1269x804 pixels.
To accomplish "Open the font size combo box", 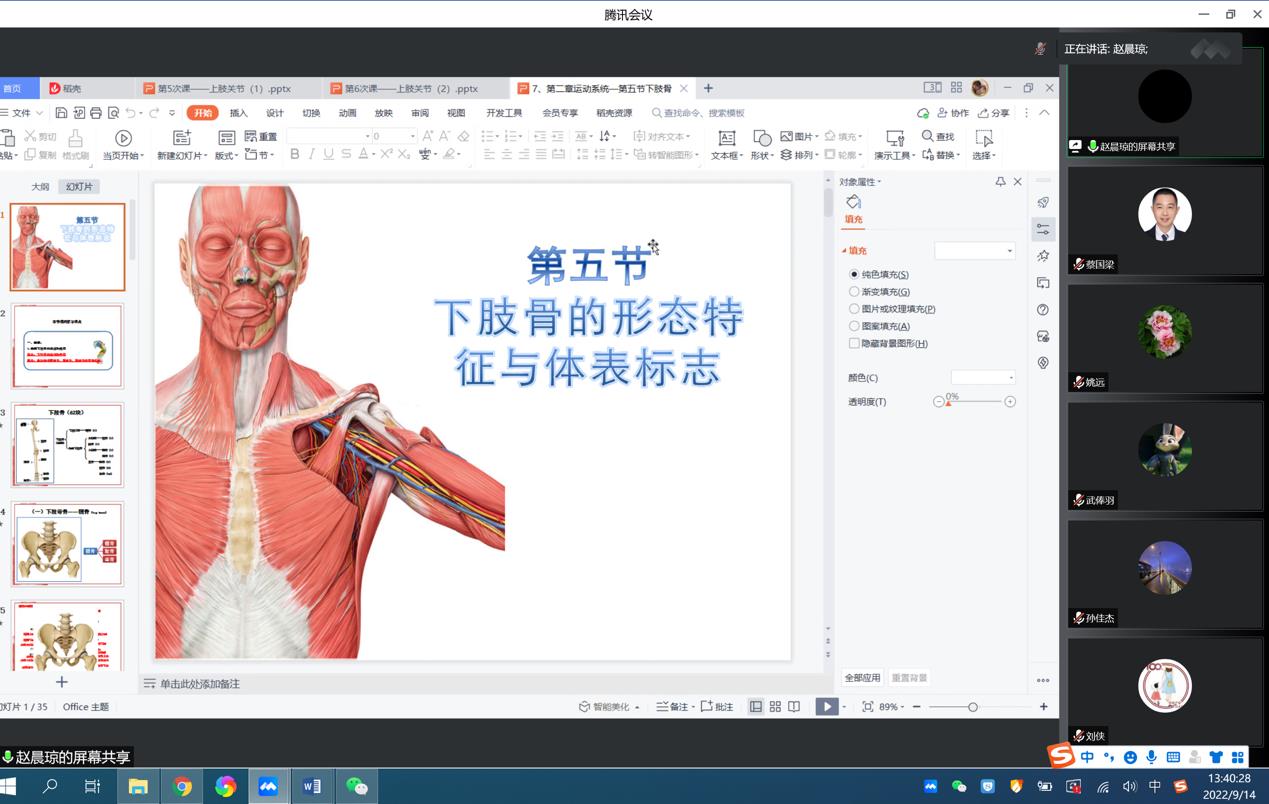I will pos(394,136).
